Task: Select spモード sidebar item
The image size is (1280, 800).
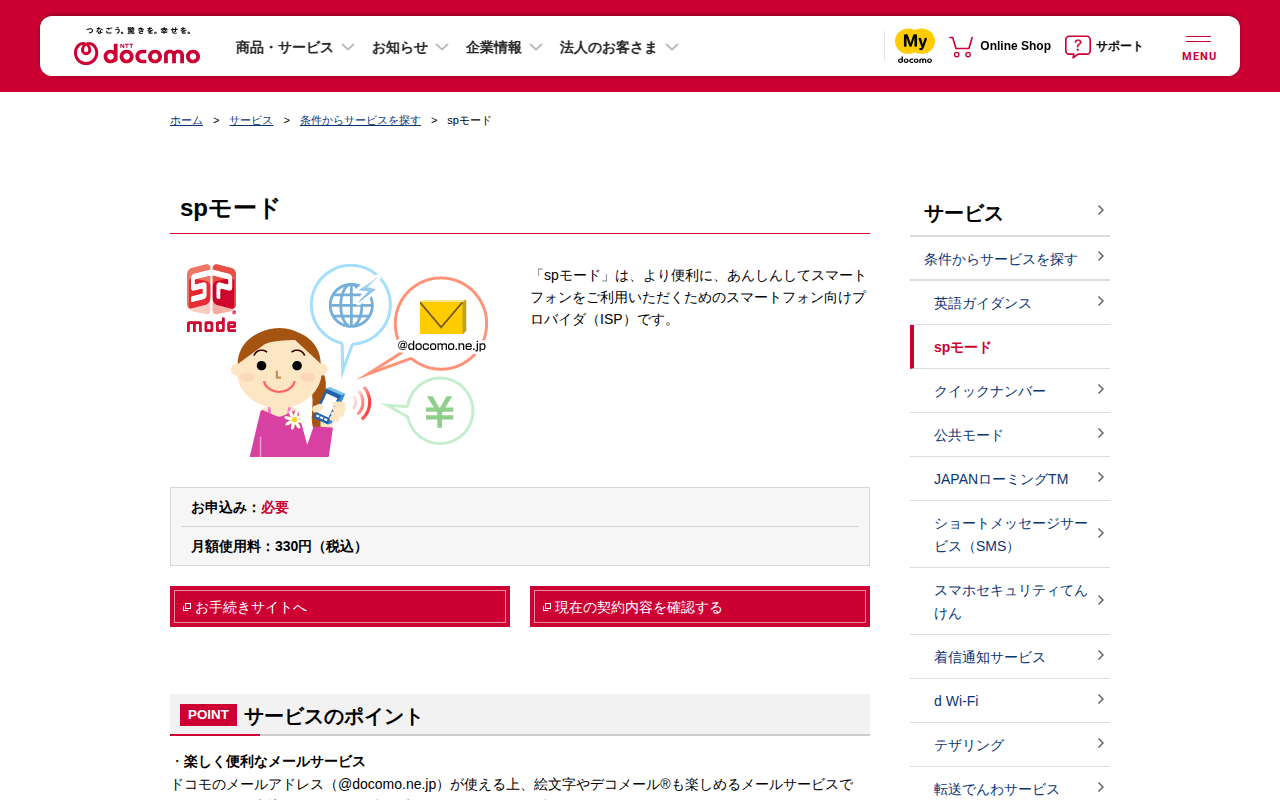Action: 1010,347
